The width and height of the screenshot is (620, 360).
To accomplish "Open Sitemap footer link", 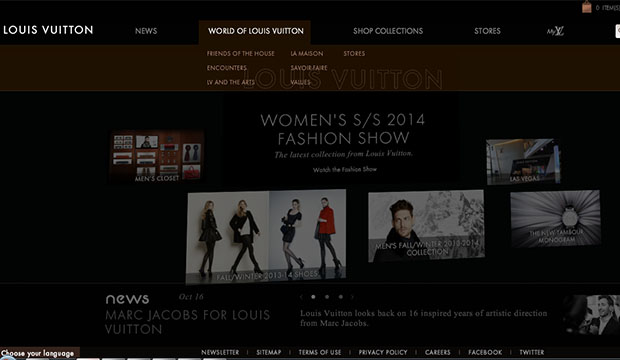I will [x=269, y=352].
